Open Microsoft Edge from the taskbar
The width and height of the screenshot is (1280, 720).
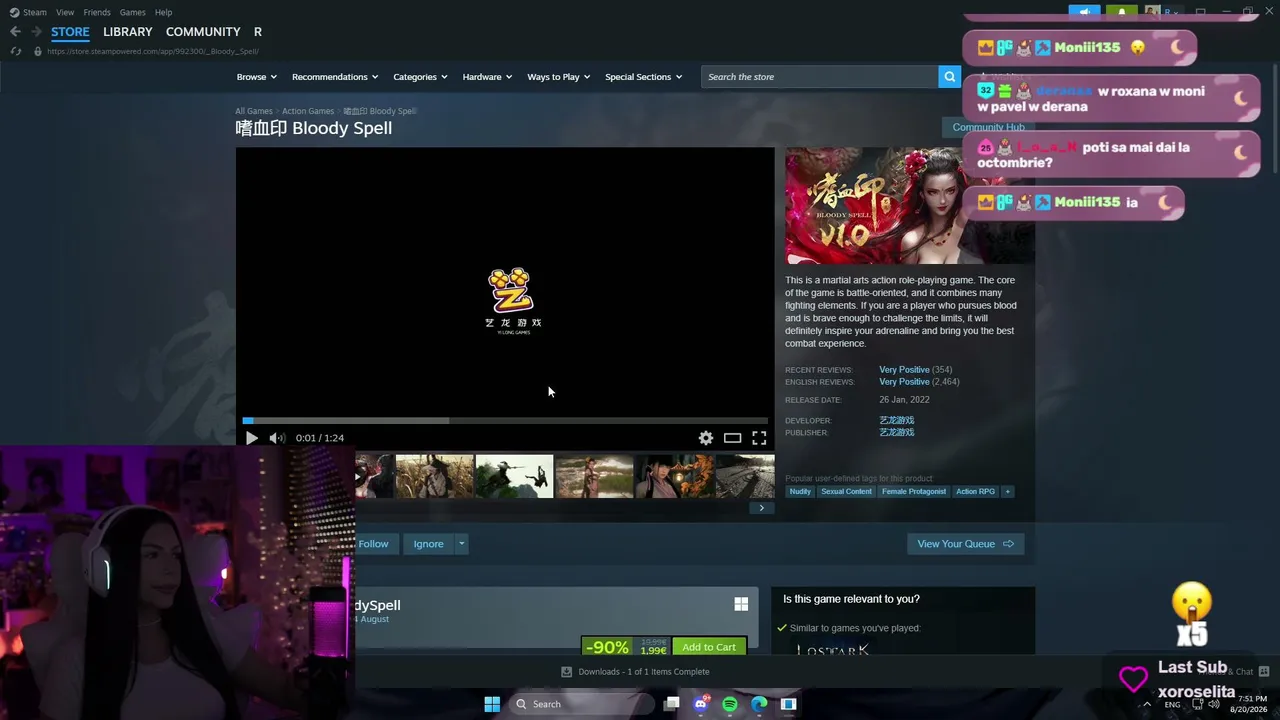pos(759,704)
